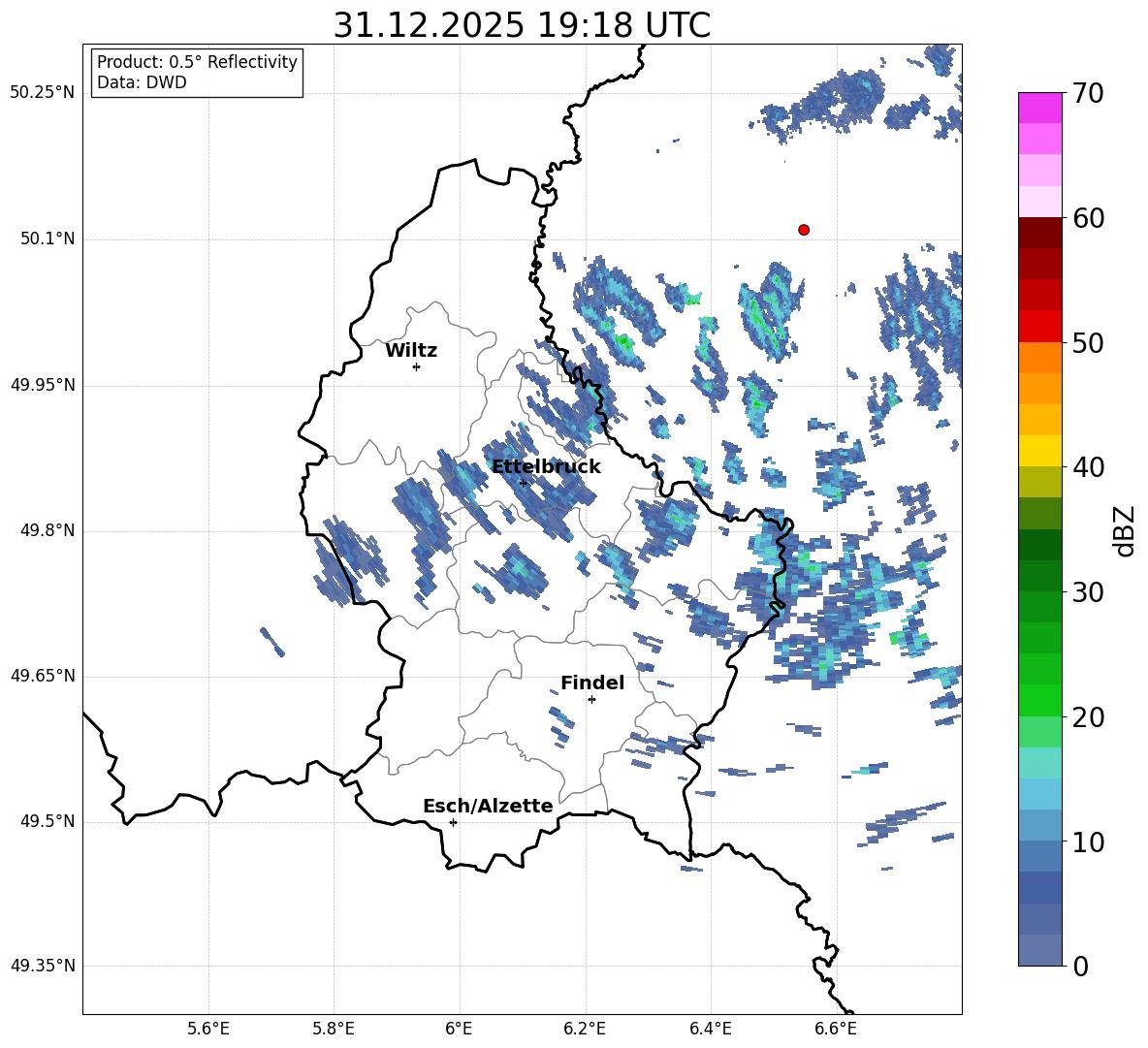1148x1048 pixels.
Task: Click the dBZ colorbar label
Action: [1124, 530]
